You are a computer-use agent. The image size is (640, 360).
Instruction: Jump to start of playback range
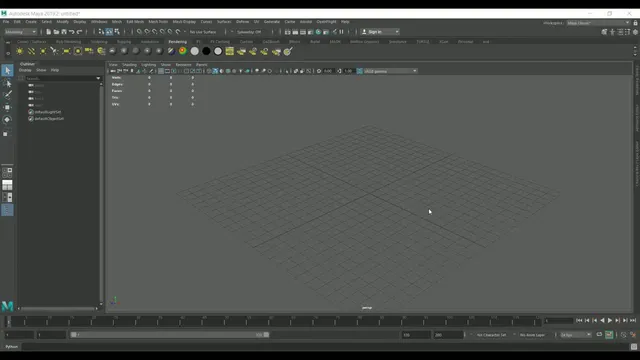[579, 321]
